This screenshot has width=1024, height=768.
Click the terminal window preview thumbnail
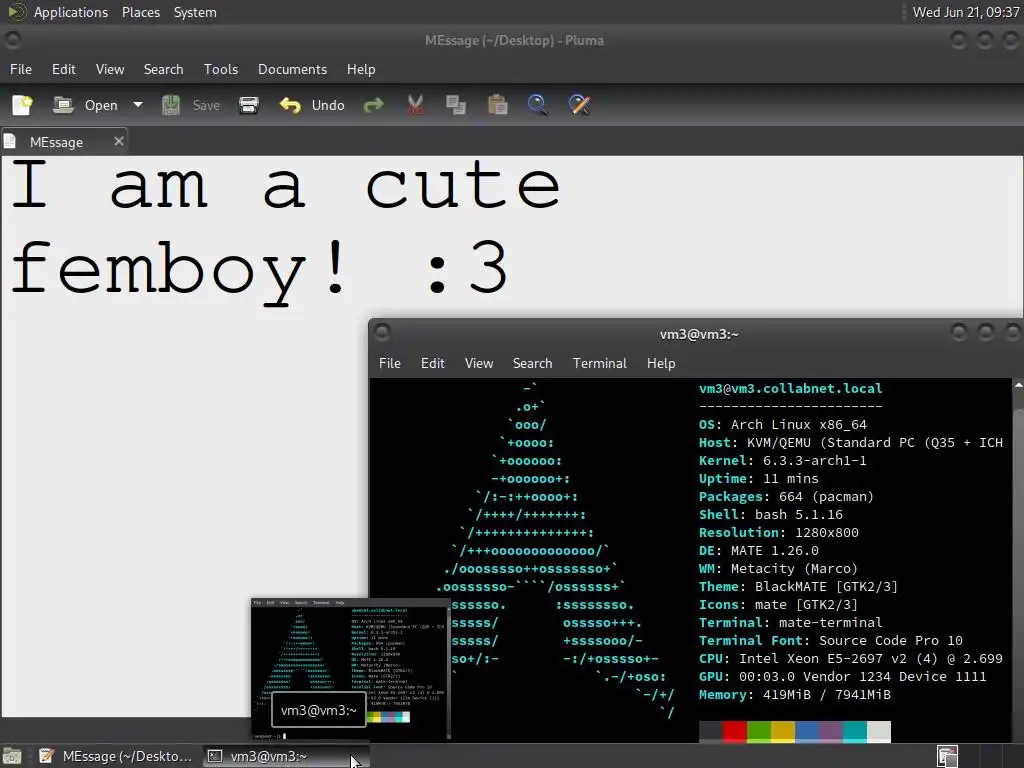click(x=351, y=669)
